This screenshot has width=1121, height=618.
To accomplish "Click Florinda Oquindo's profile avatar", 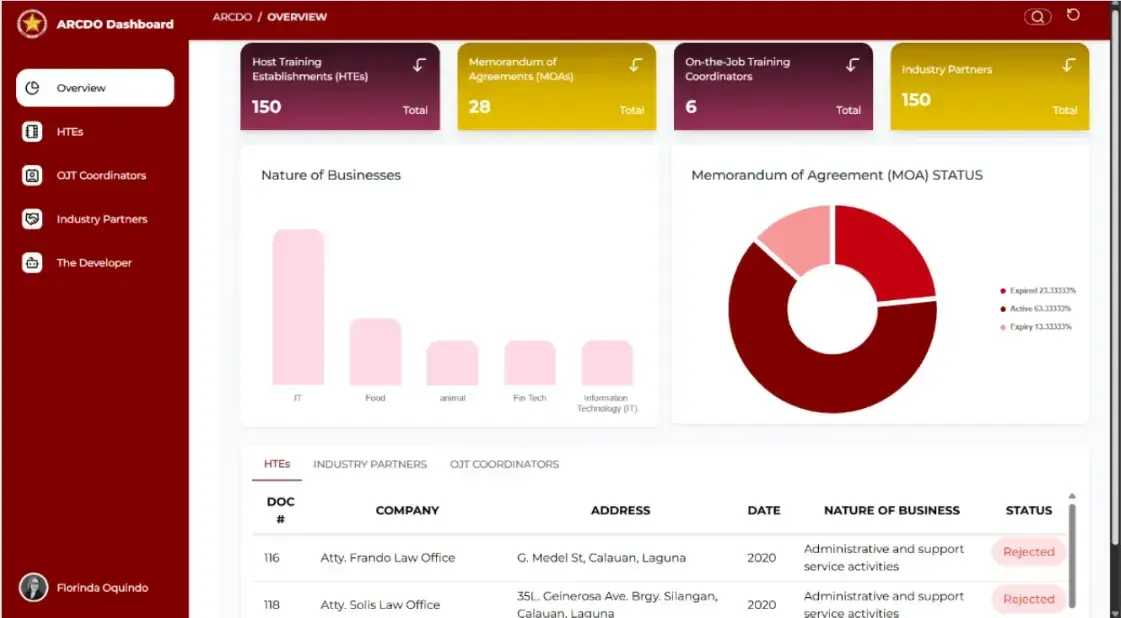I will pos(33,587).
